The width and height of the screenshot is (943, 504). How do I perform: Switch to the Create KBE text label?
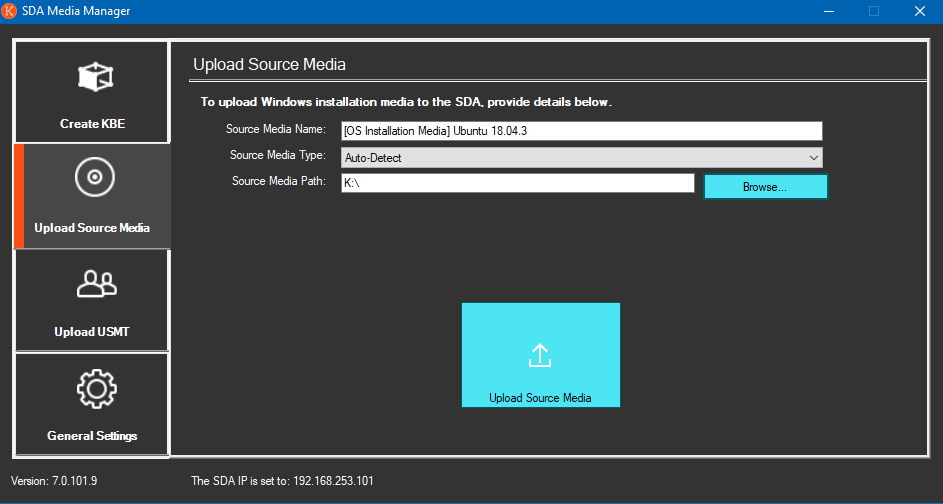[92, 124]
